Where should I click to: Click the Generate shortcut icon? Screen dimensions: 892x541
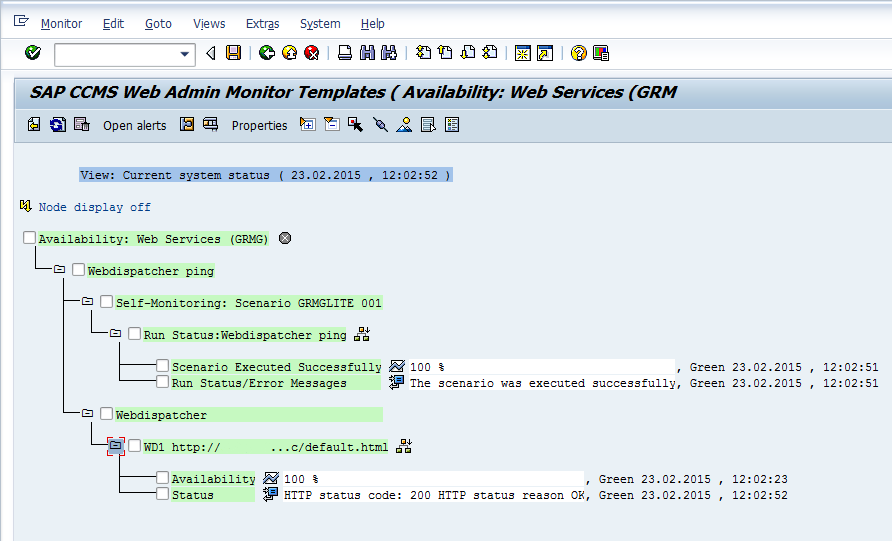[x=545, y=53]
